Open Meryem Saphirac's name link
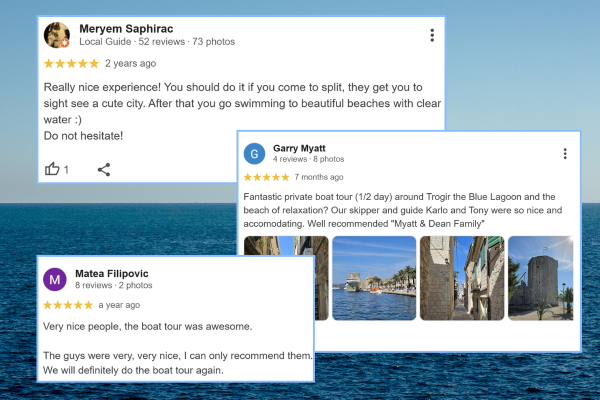 click(125, 28)
